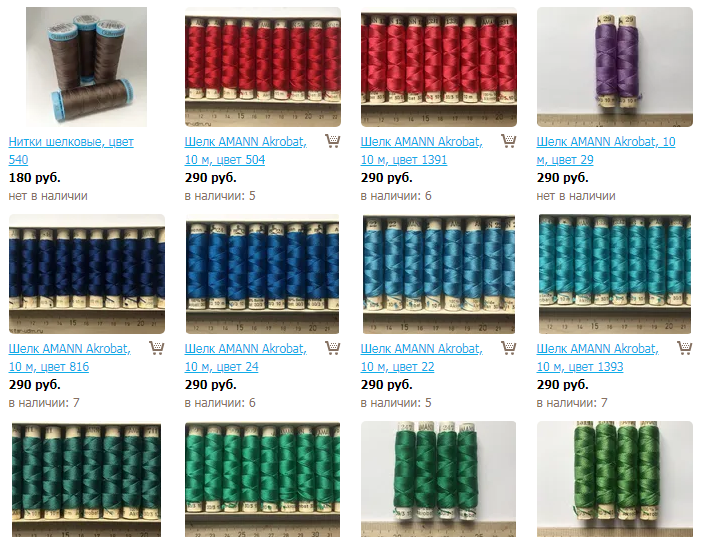The image size is (703, 537).
Task: View bright red color 504 thread photo
Action: 263,67
